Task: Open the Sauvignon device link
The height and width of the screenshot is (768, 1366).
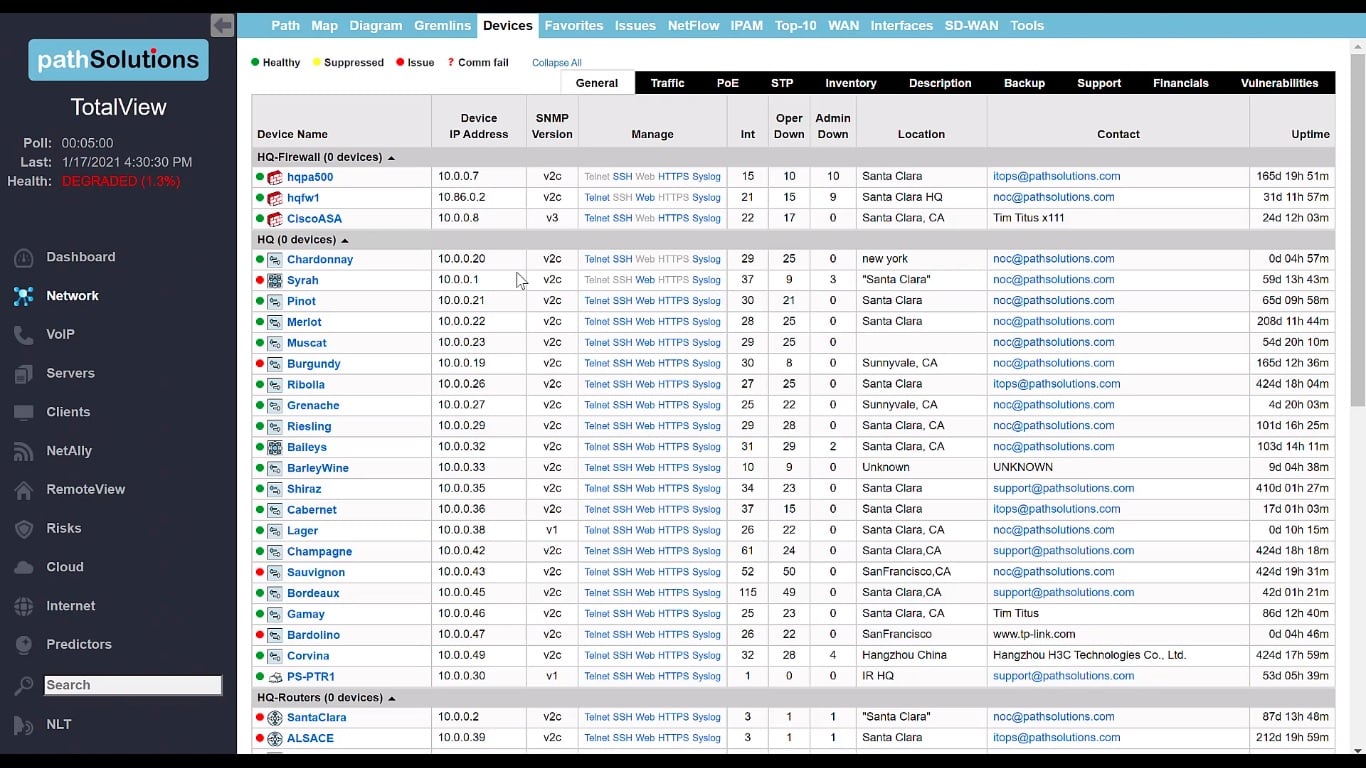Action: coord(316,573)
